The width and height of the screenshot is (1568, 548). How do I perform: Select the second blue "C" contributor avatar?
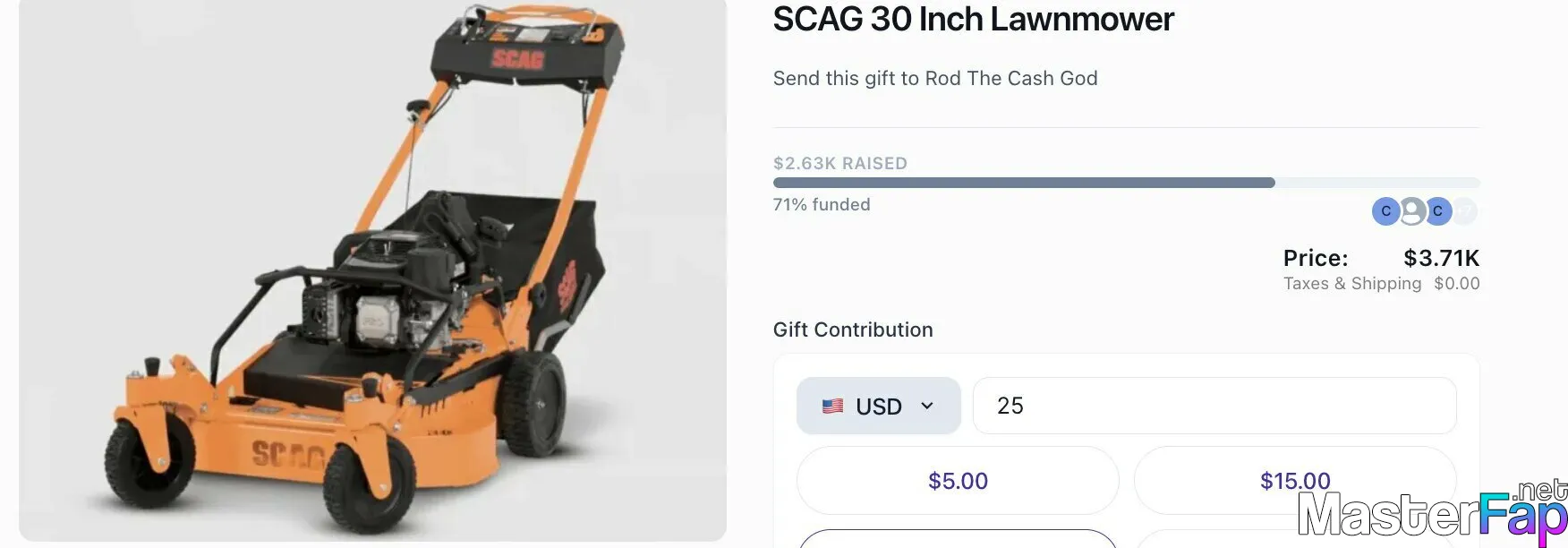[x=1437, y=211]
